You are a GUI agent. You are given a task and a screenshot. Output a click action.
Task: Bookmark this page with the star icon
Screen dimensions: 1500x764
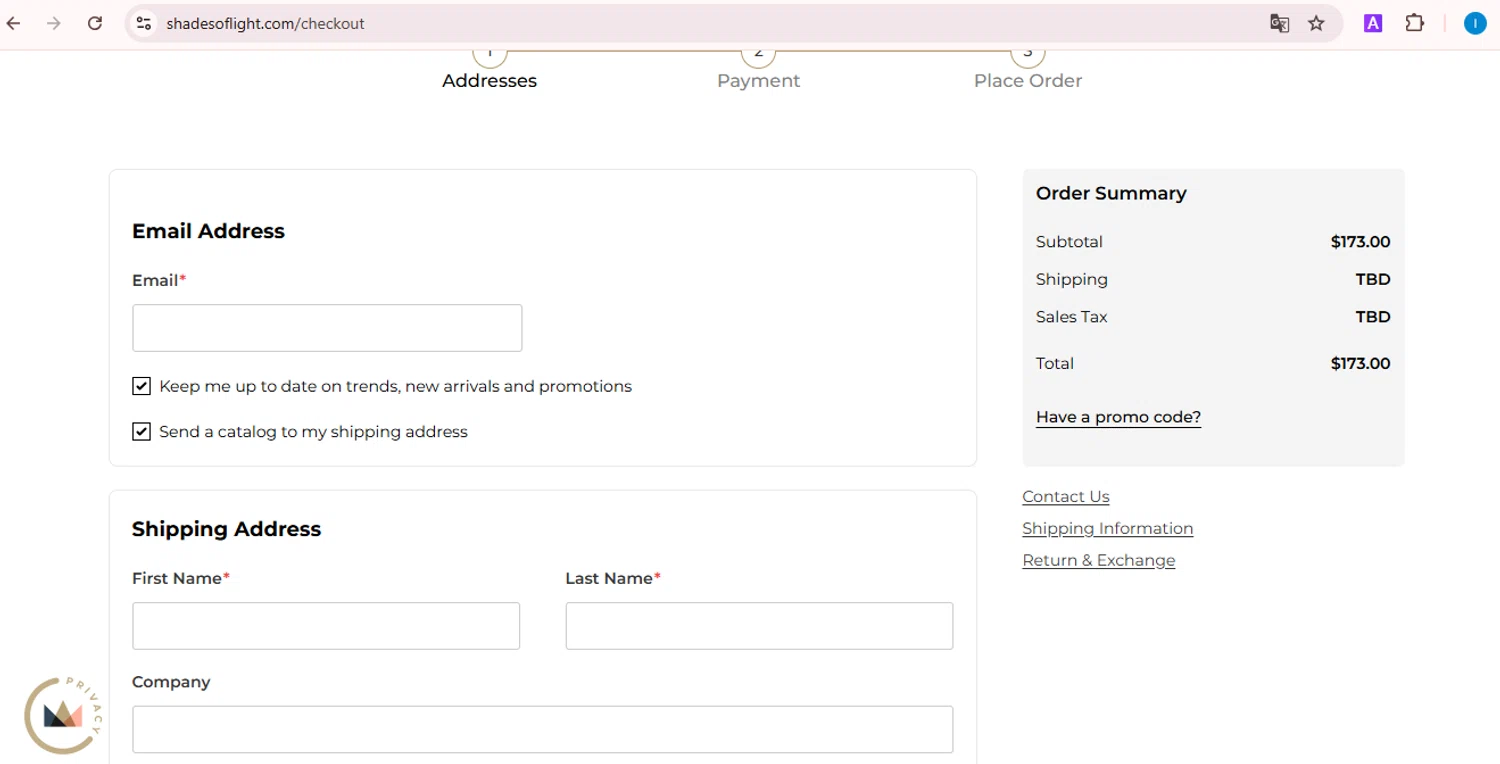point(1316,23)
